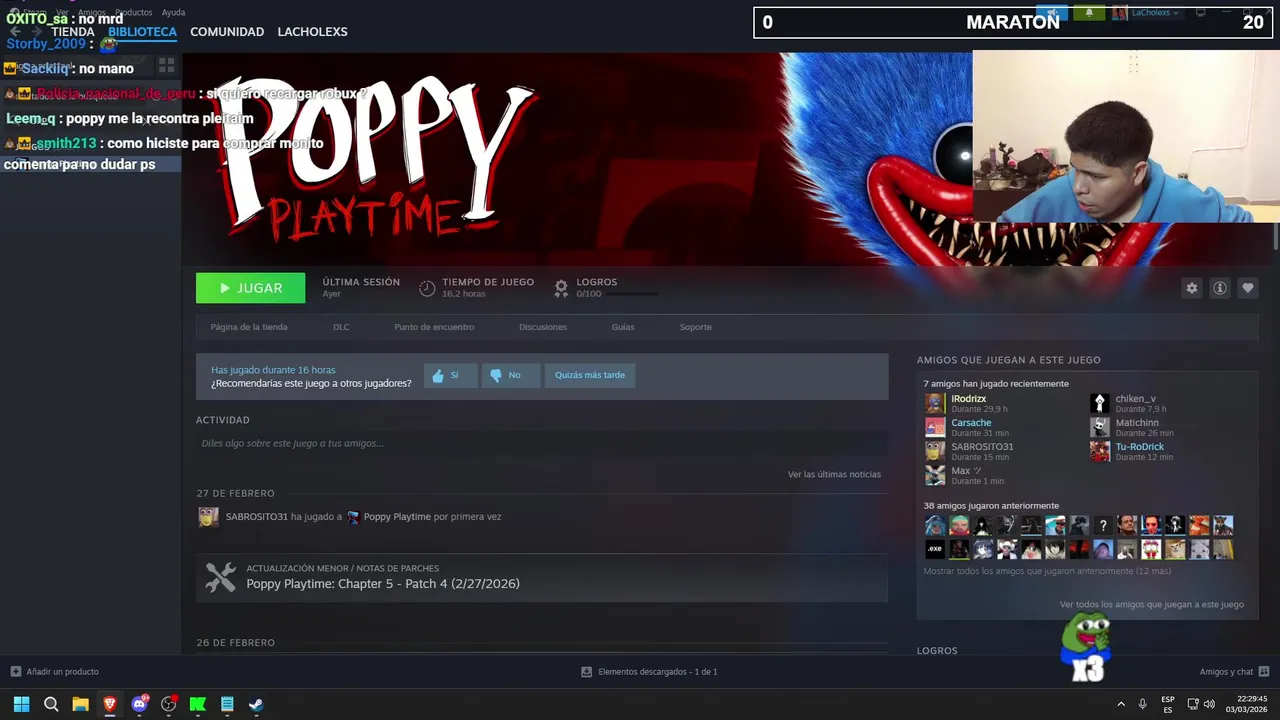Open Brave browser from taskbar
The width and height of the screenshot is (1280, 720).
pos(110,704)
